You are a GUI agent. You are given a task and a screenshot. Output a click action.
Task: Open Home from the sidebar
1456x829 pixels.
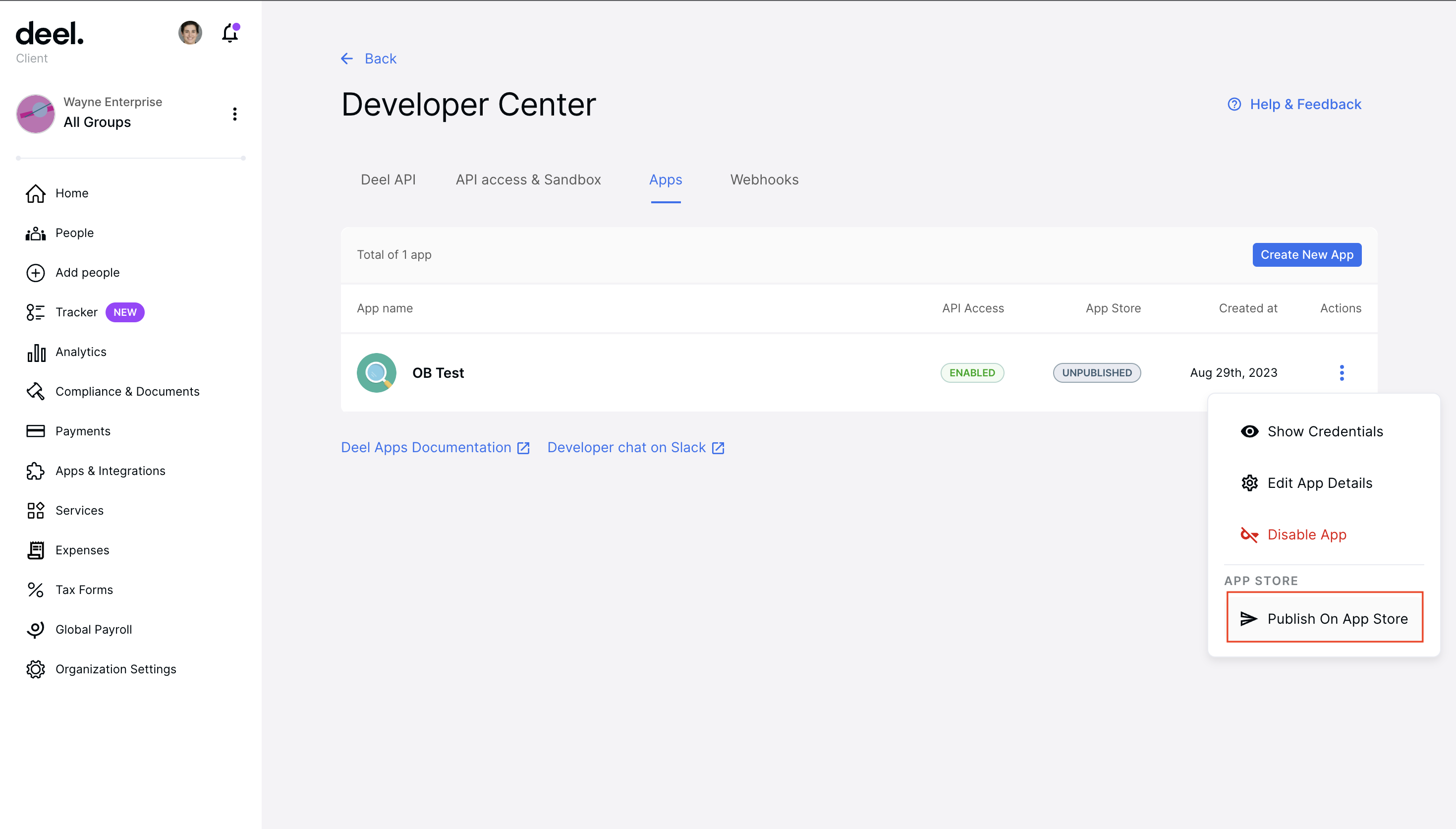(x=72, y=193)
